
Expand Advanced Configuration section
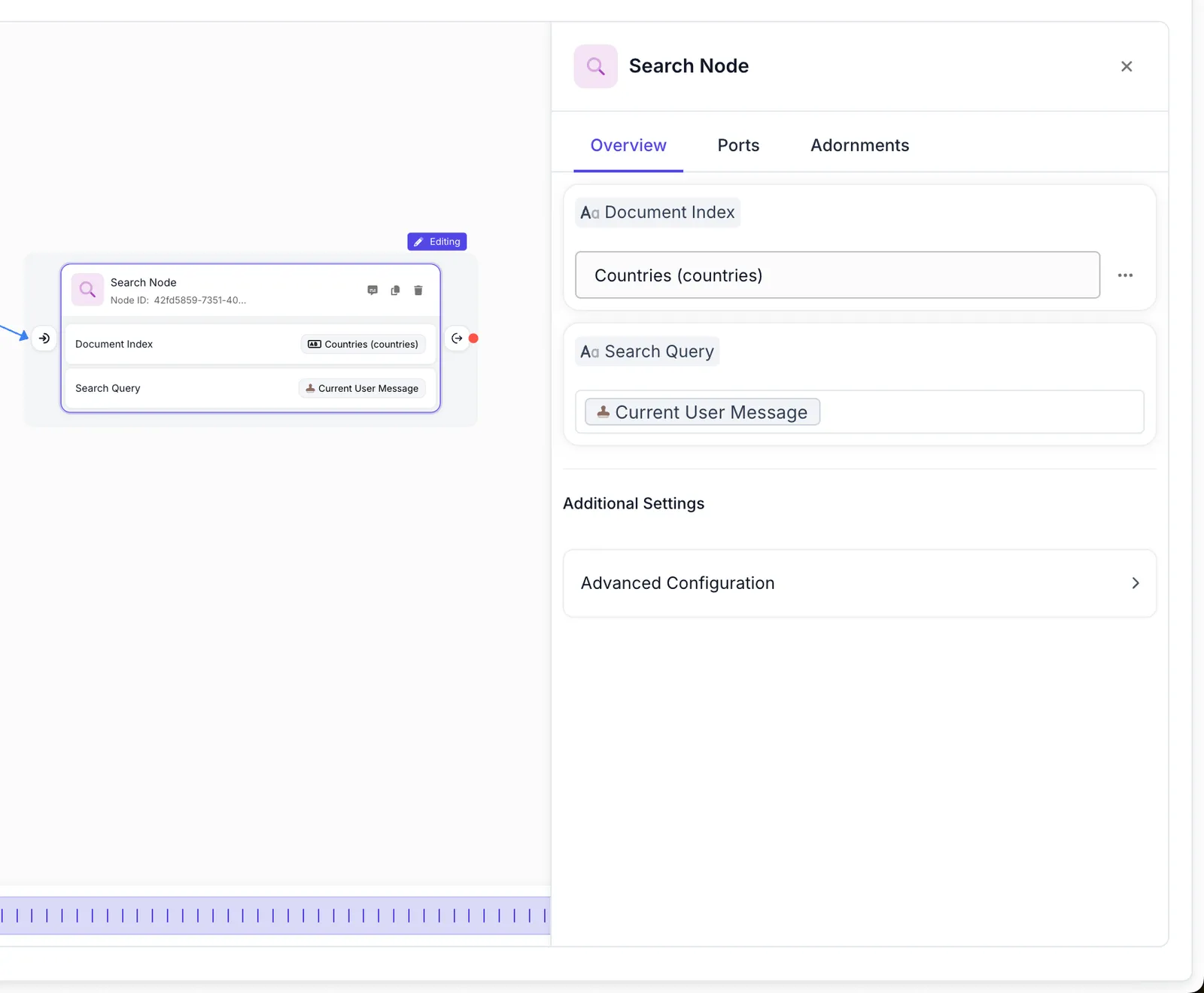pyautogui.click(x=859, y=583)
